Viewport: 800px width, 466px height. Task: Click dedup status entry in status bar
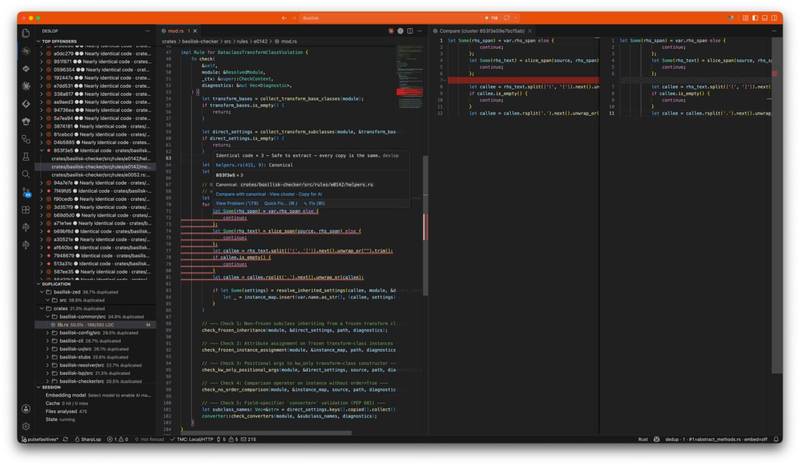coord(716,439)
